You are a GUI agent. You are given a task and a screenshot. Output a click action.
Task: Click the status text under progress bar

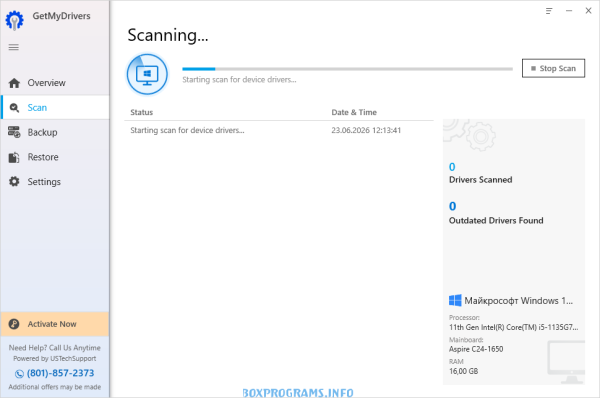tap(239, 80)
